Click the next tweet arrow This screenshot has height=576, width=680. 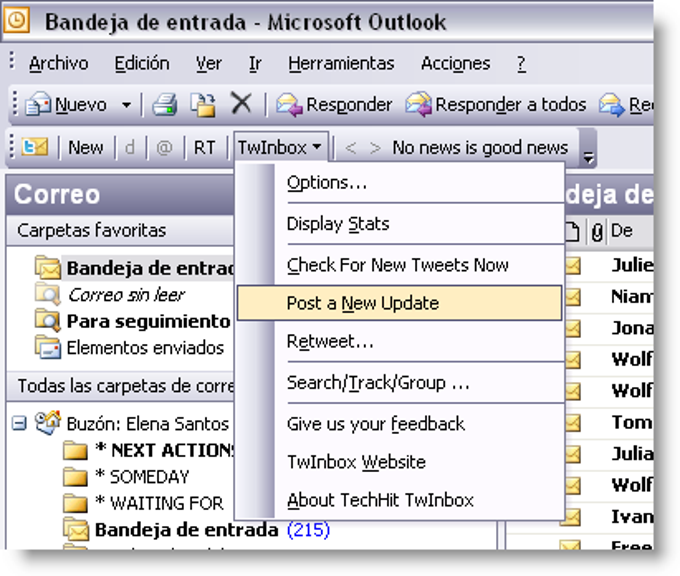click(x=375, y=148)
